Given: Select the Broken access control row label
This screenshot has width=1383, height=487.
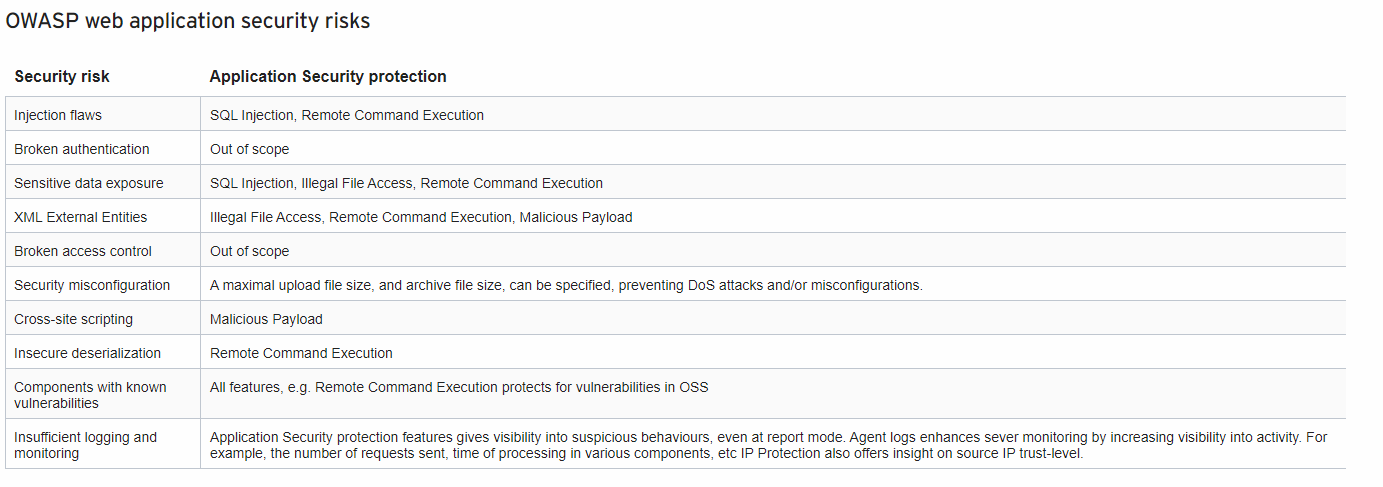Looking at the screenshot, I should coord(83,251).
